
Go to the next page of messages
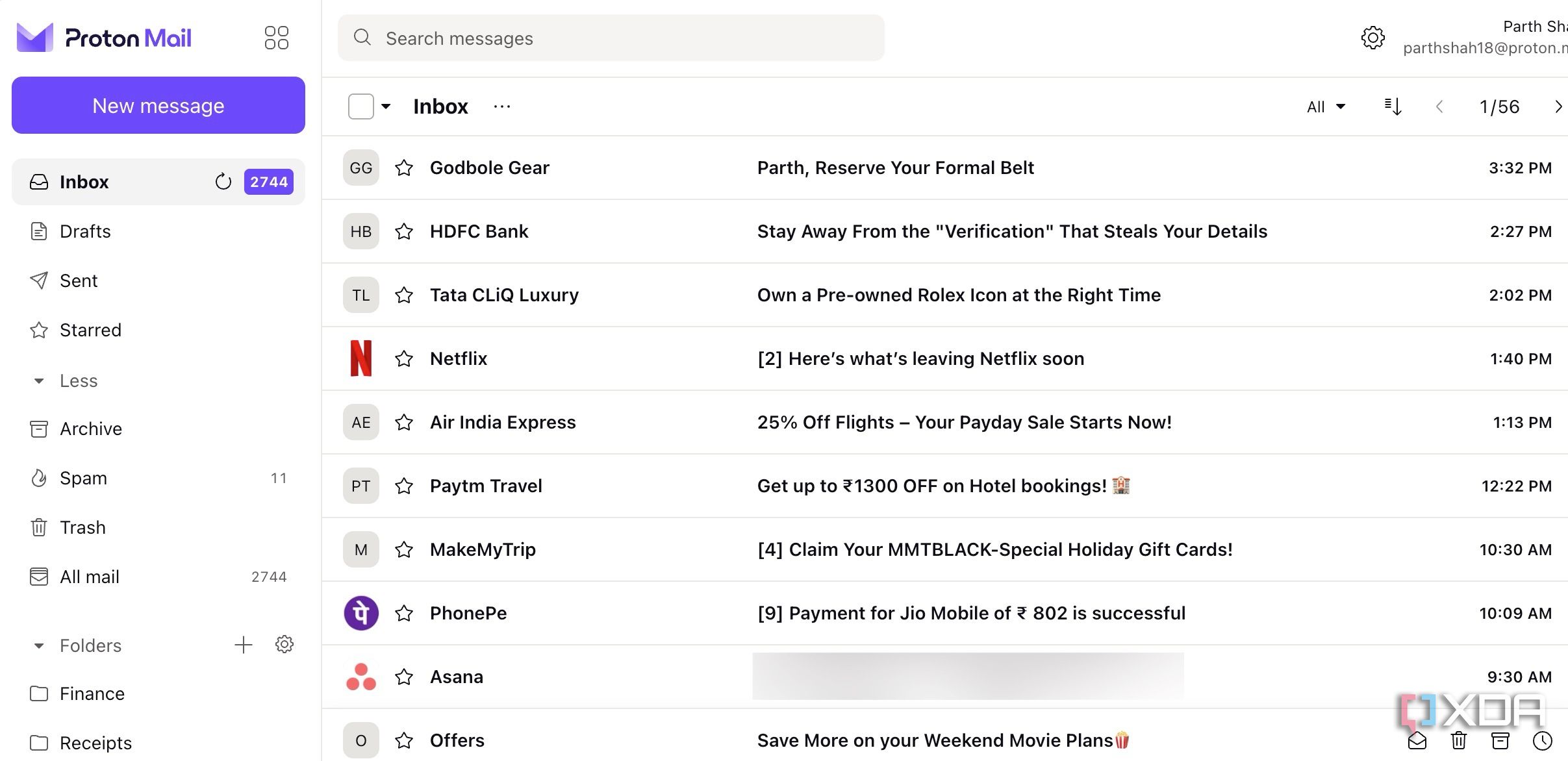1558,106
